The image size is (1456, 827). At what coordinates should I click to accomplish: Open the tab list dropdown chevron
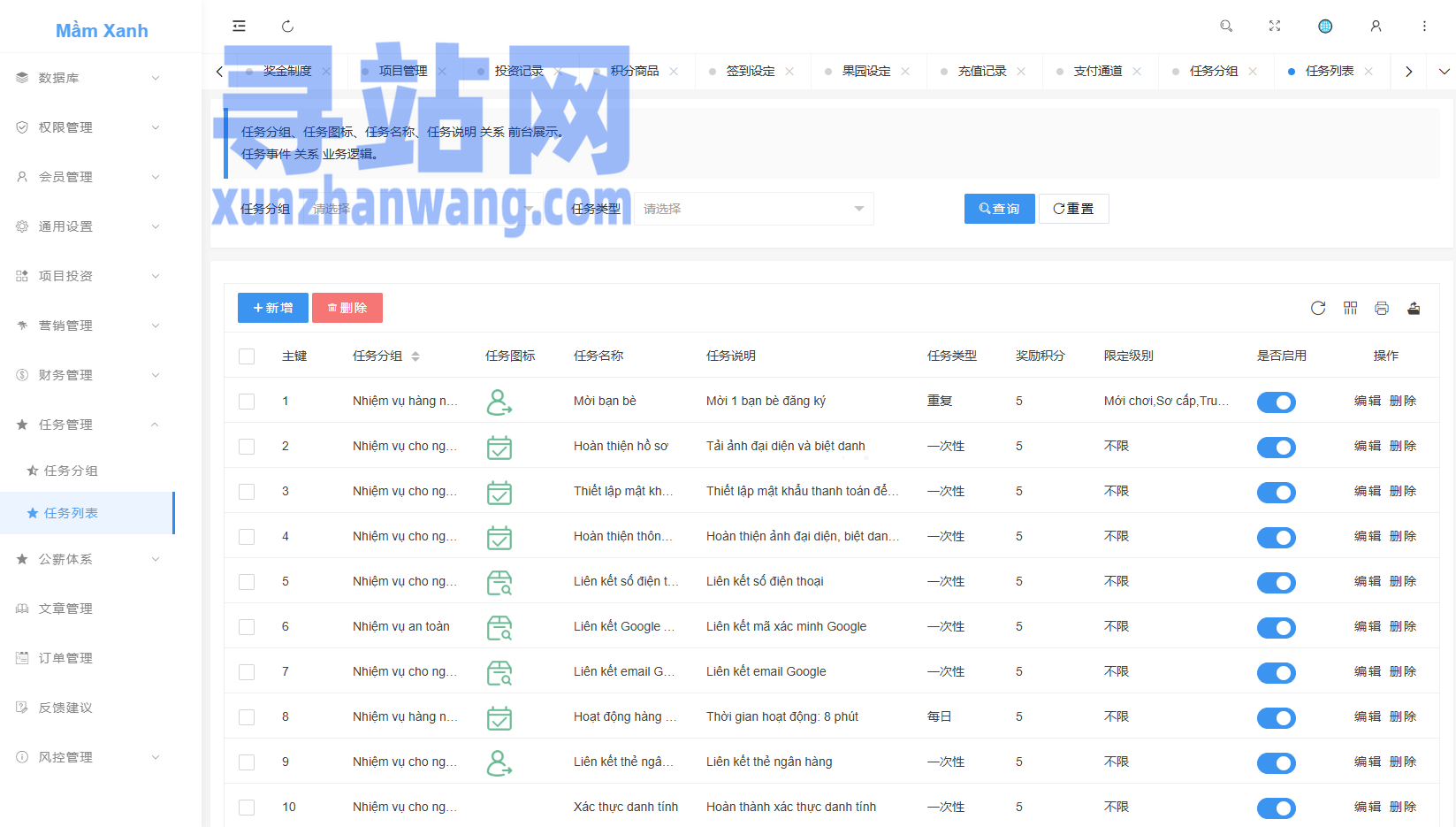click(x=1444, y=72)
